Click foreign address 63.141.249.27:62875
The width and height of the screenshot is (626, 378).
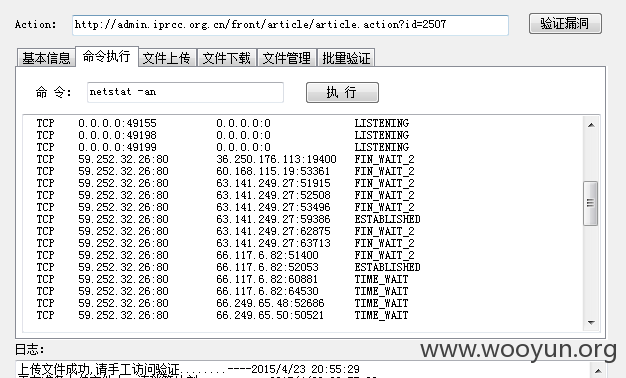click(x=273, y=231)
